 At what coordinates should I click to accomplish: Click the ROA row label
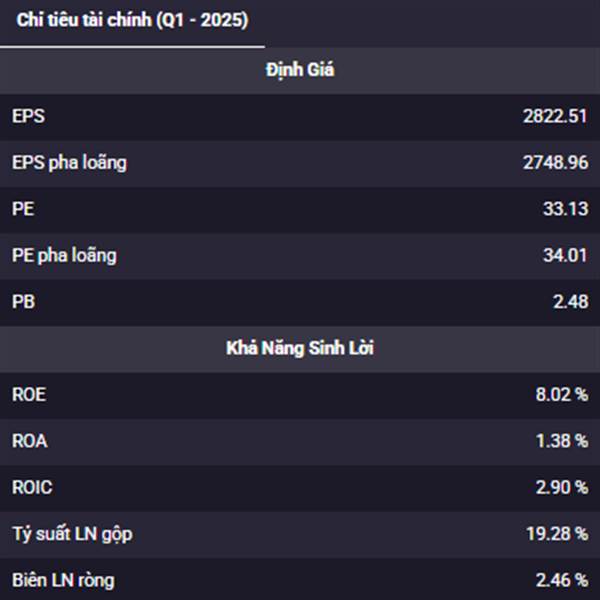(x=29, y=441)
